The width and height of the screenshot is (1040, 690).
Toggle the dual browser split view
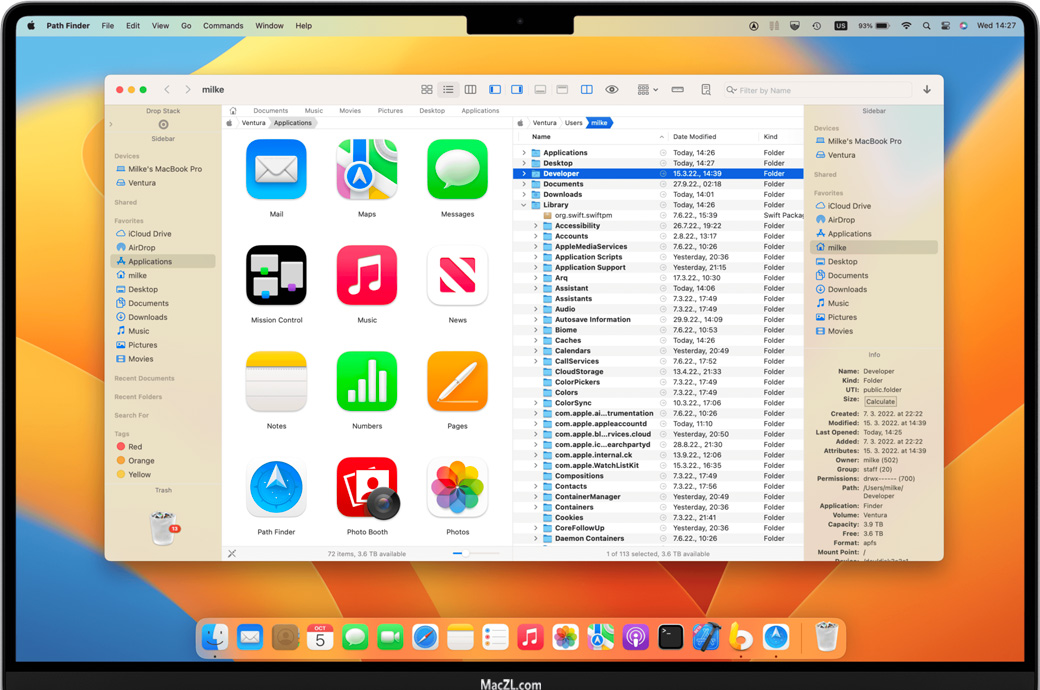[x=586, y=90]
